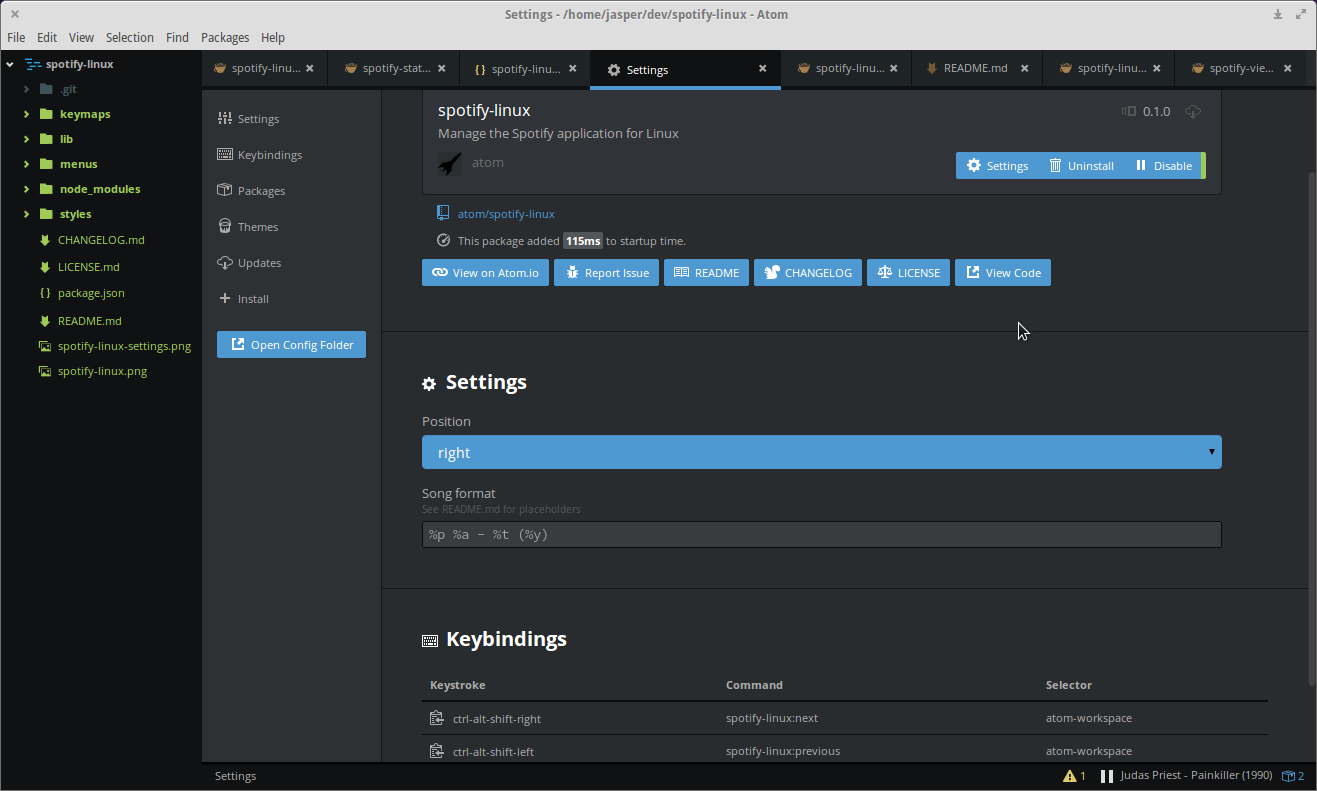Click the Spotify pause icon in status bar
This screenshot has height=791, width=1317.
click(x=1107, y=776)
